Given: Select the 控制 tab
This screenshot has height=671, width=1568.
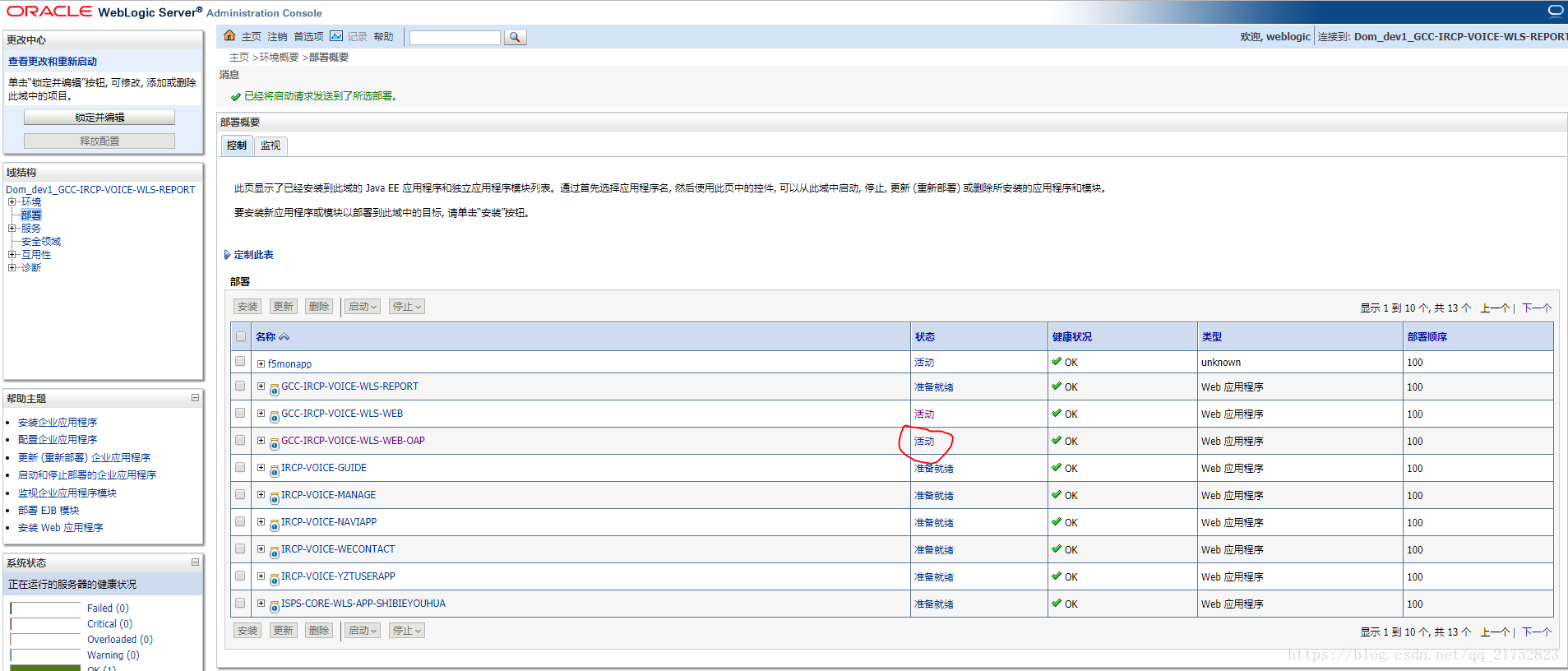Looking at the screenshot, I should [x=237, y=146].
